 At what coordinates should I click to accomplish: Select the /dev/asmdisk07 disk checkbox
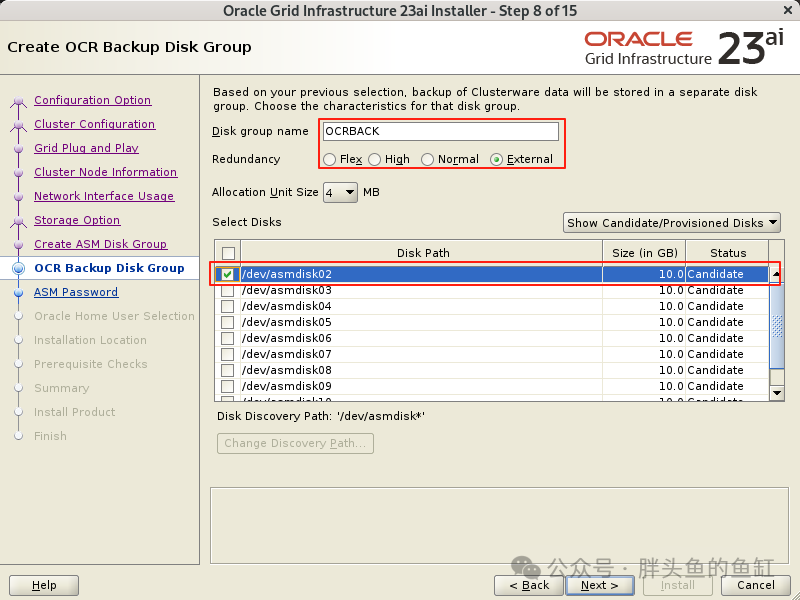tap(228, 354)
